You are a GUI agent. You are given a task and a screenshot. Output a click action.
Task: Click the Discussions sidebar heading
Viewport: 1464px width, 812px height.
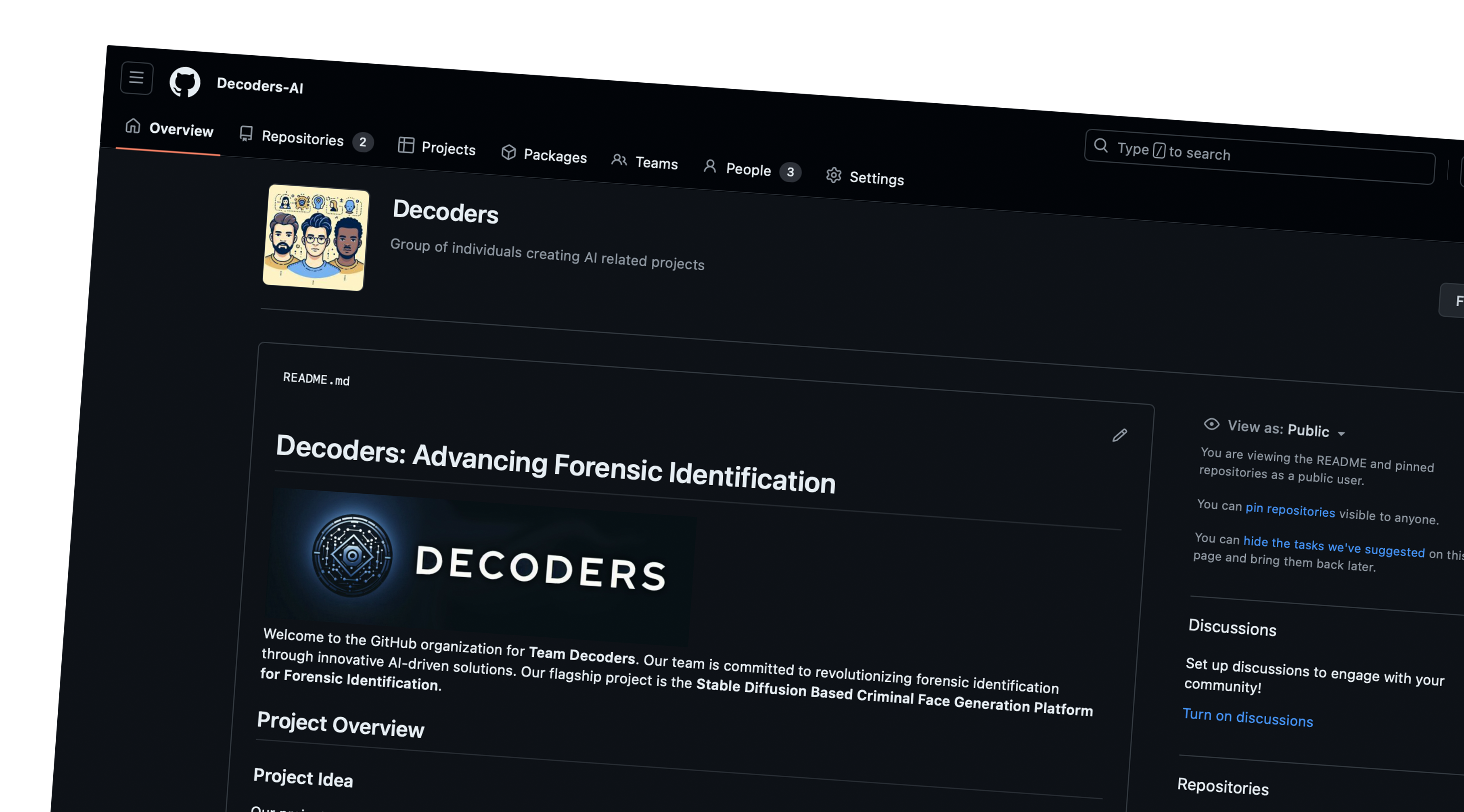coord(1232,627)
